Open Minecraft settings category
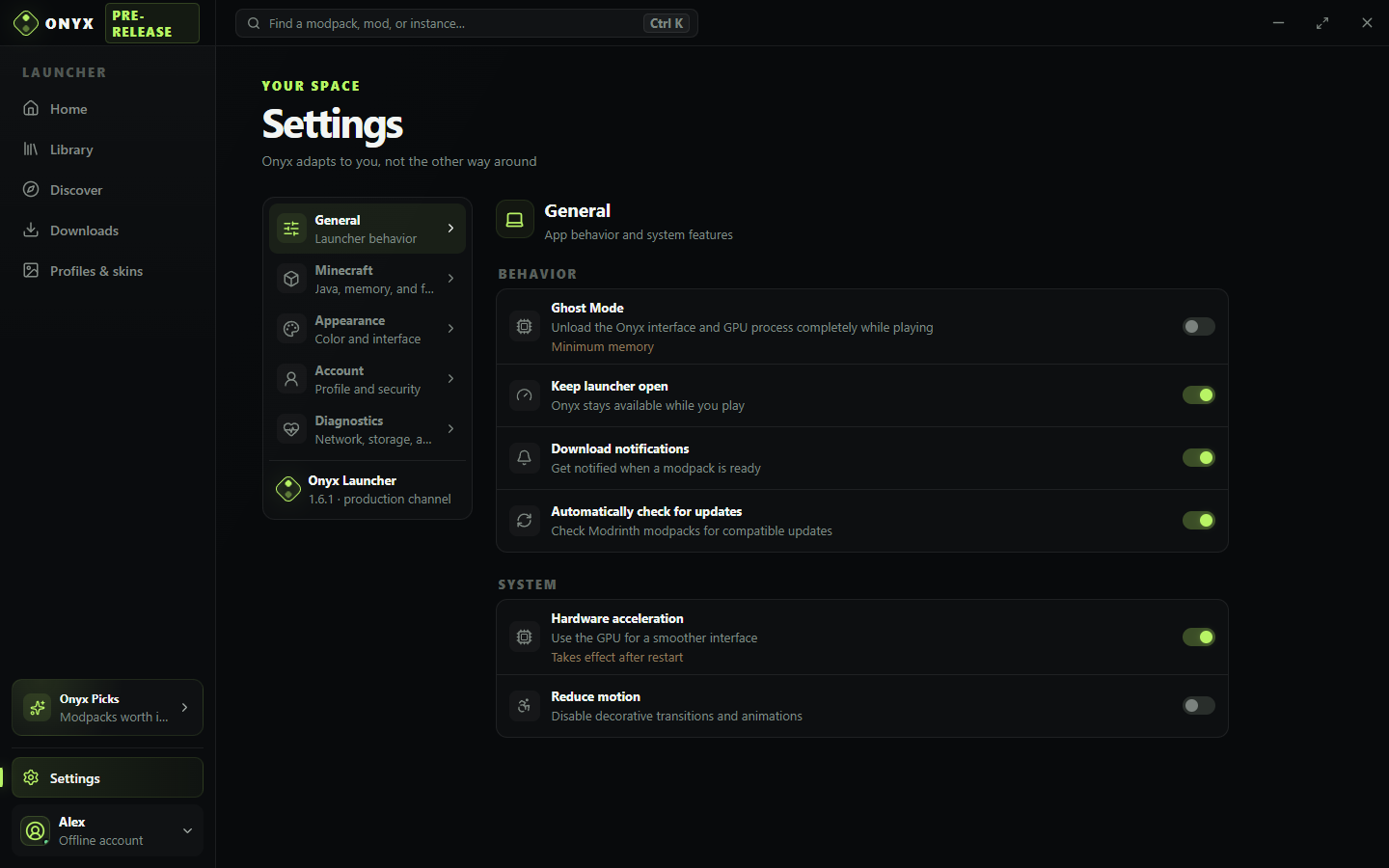This screenshot has width=1389, height=868. point(368,279)
